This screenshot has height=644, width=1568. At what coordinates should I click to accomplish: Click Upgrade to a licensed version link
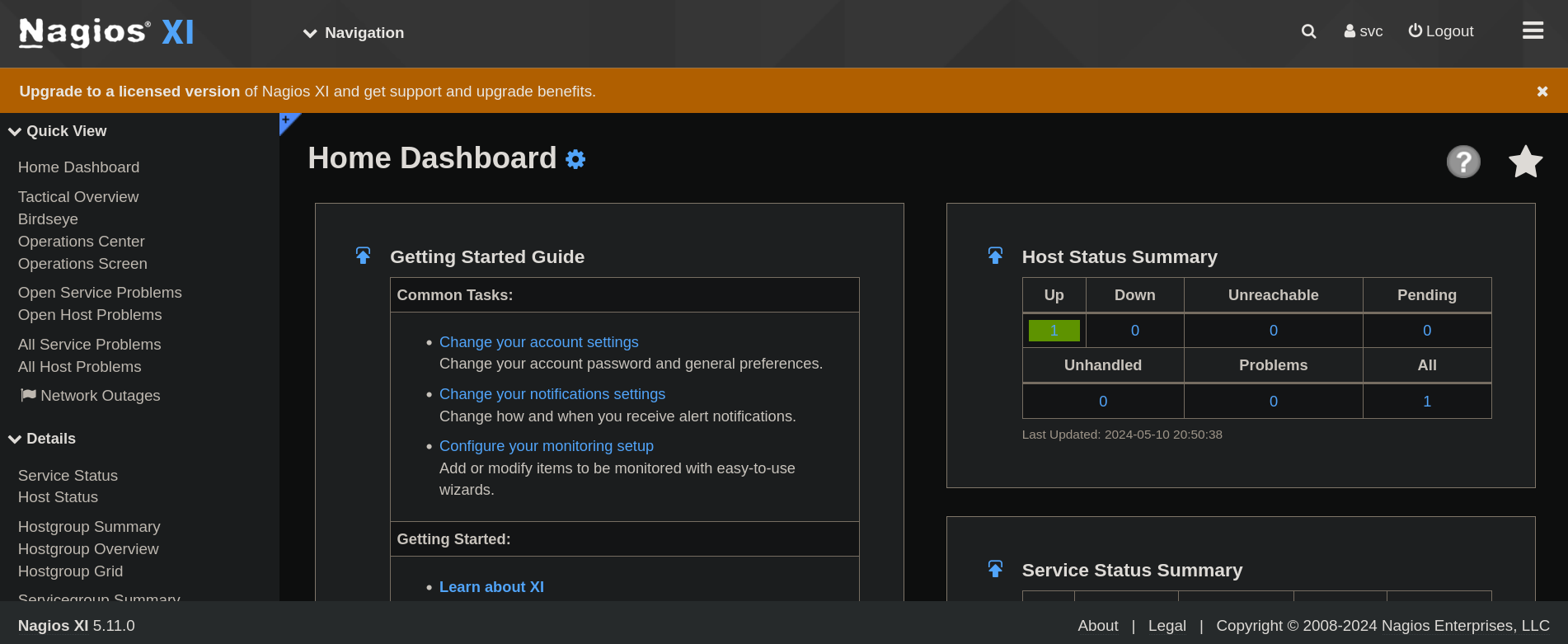click(x=129, y=92)
